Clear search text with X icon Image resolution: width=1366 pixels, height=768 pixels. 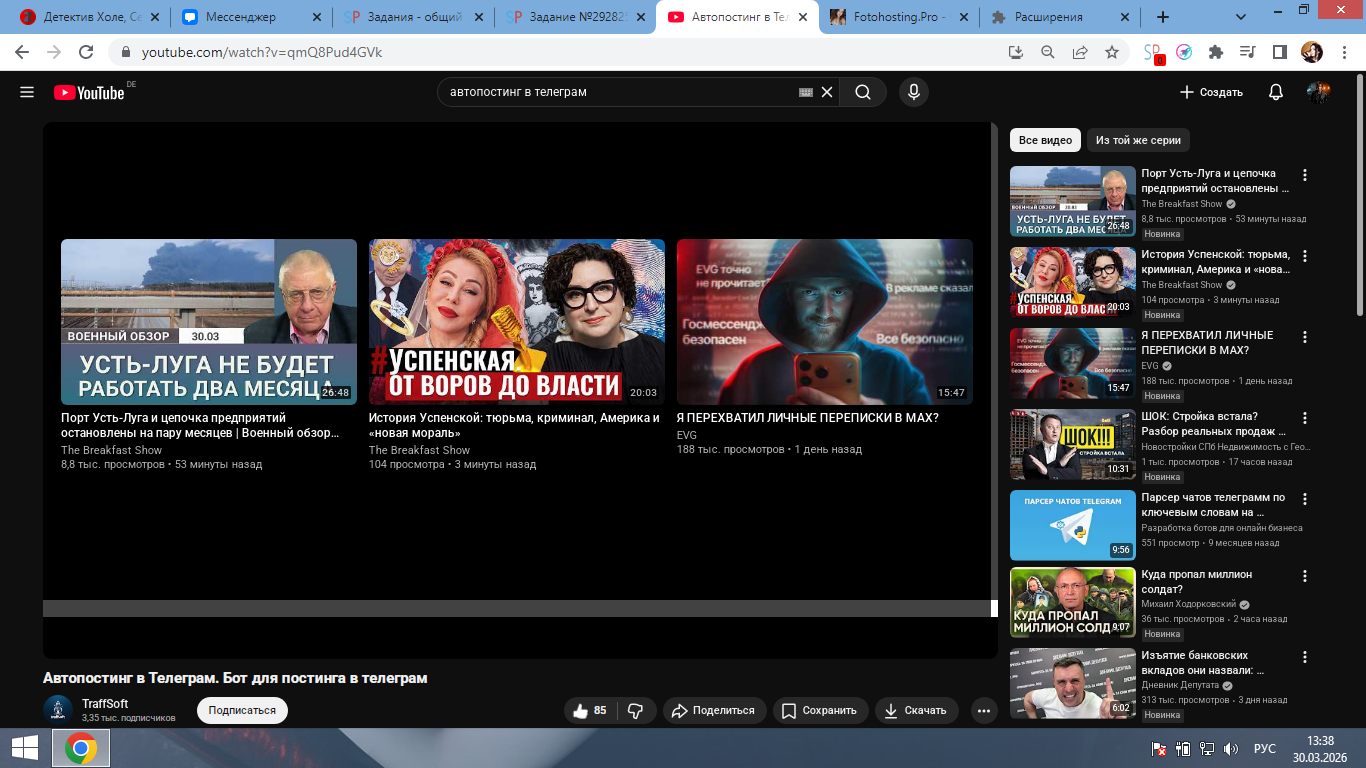827,92
